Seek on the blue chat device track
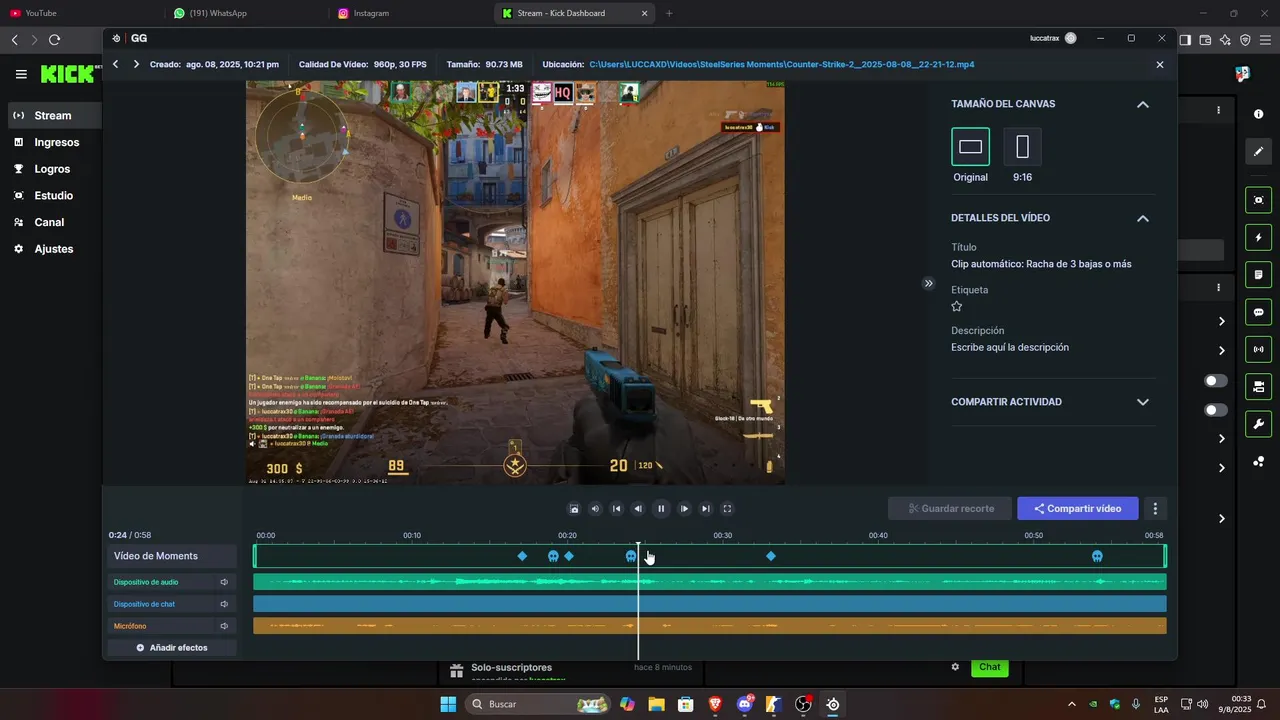1280x720 pixels. pos(710,604)
